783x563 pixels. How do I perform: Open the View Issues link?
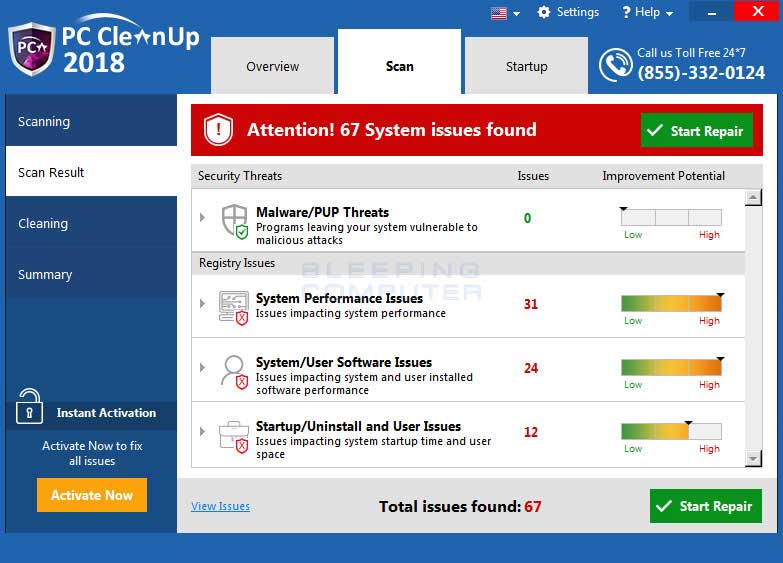click(220, 506)
